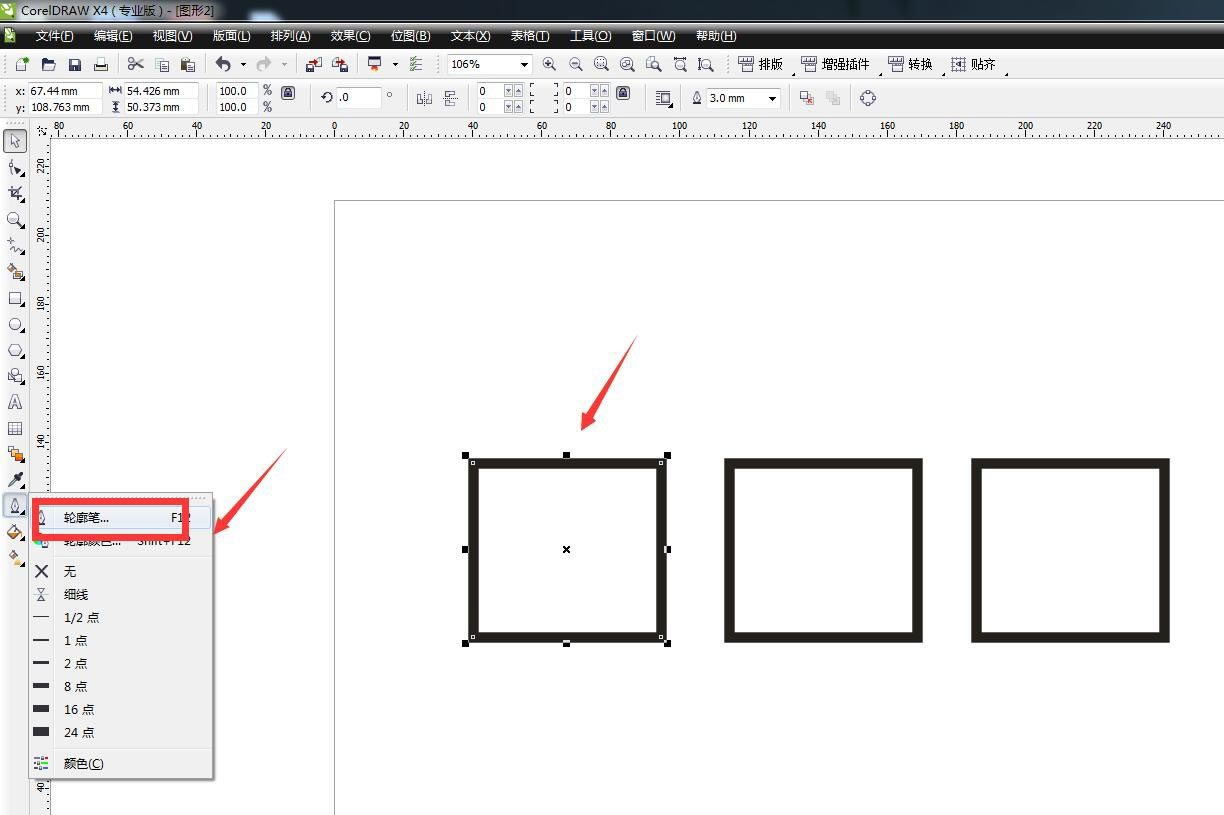Click the 贴齐 snap button
The height and width of the screenshot is (815, 1224).
tap(973, 65)
